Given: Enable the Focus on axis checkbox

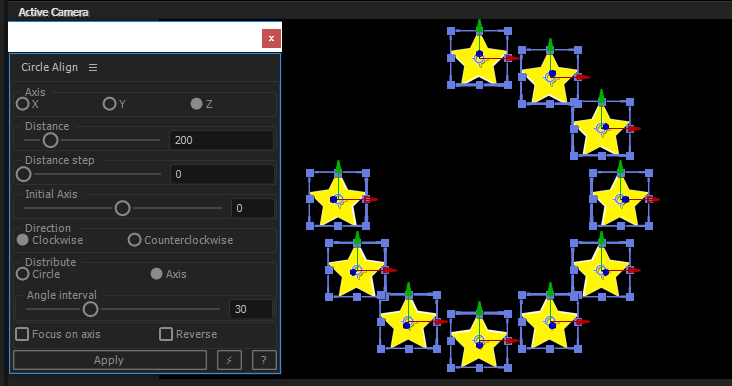Looking at the screenshot, I should [x=22, y=334].
